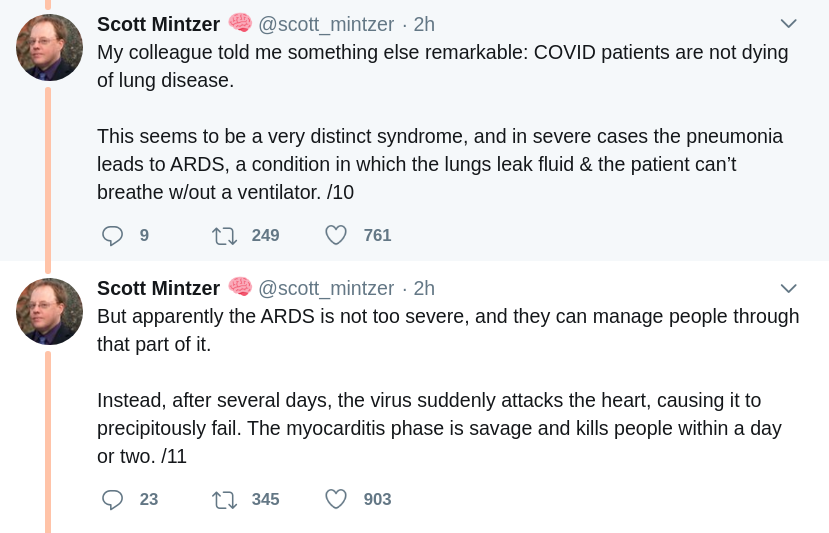This screenshot has height=533, width=829.
Task: Like the tweet ending in /10
Action: (x=336, y=236)
